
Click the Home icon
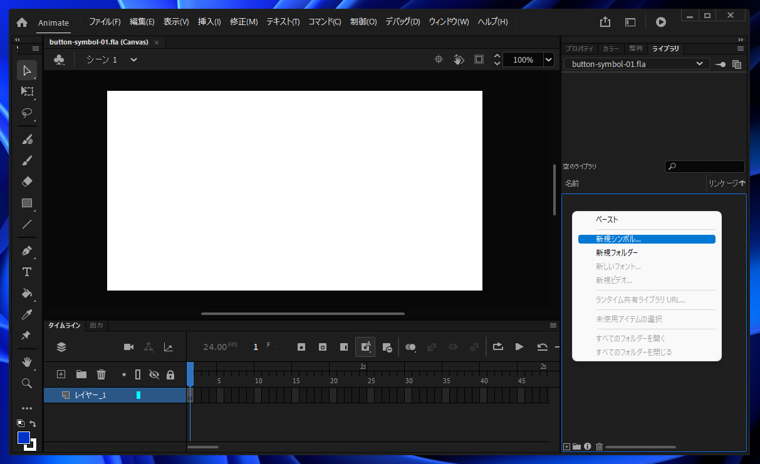(22, 22)
